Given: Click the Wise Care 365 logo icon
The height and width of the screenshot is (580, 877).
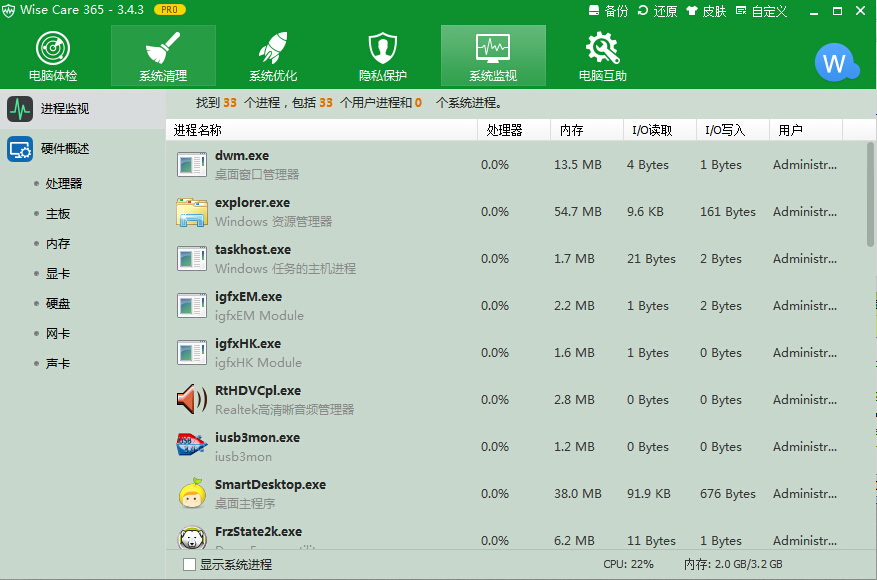Looking at the screenshot, I should pos(8,10).
